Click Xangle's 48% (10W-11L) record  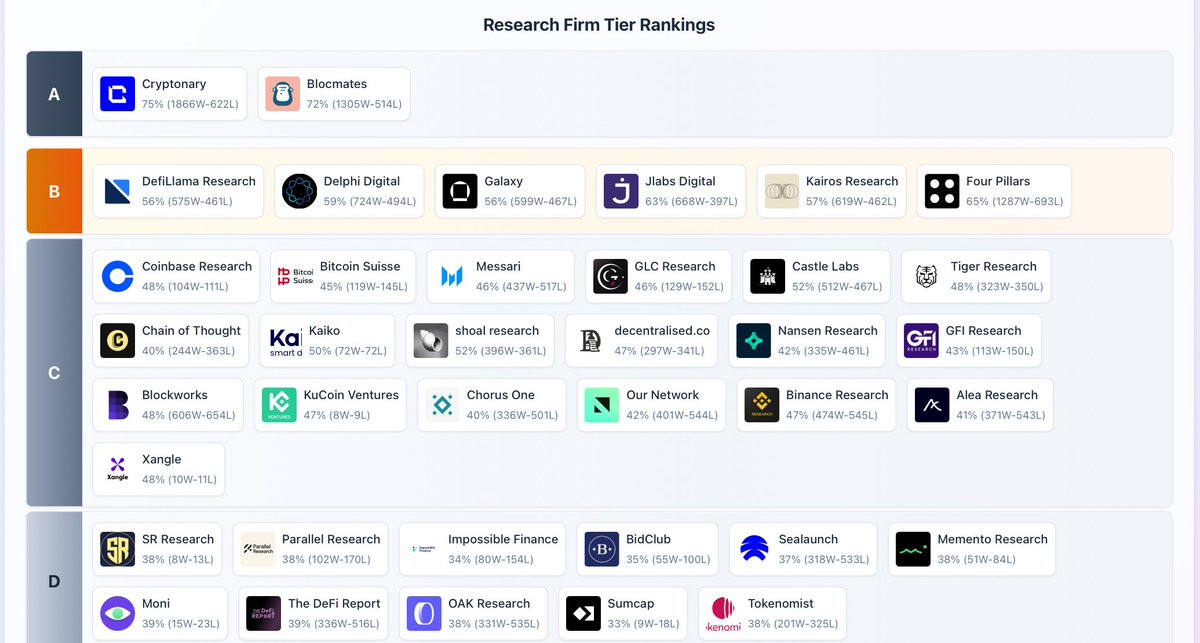(x=179, y=479)
